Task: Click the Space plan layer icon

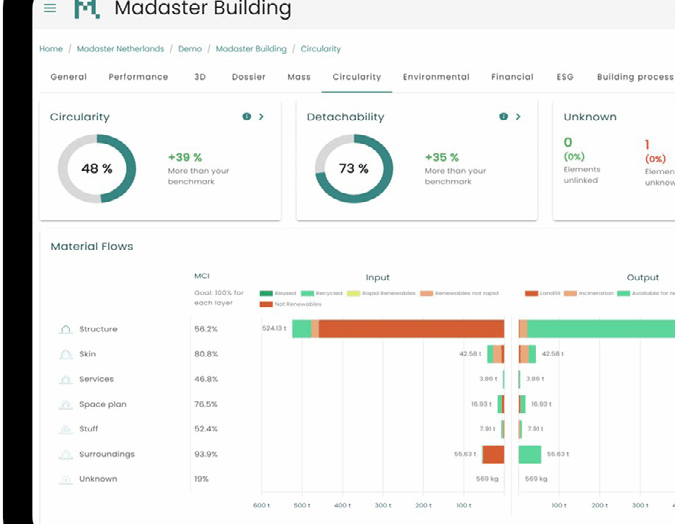Action: (x=66, y=404)
